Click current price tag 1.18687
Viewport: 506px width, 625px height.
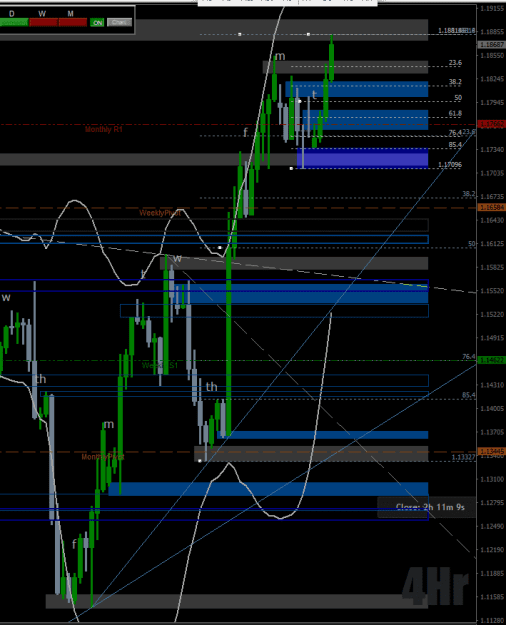(491, 45)
